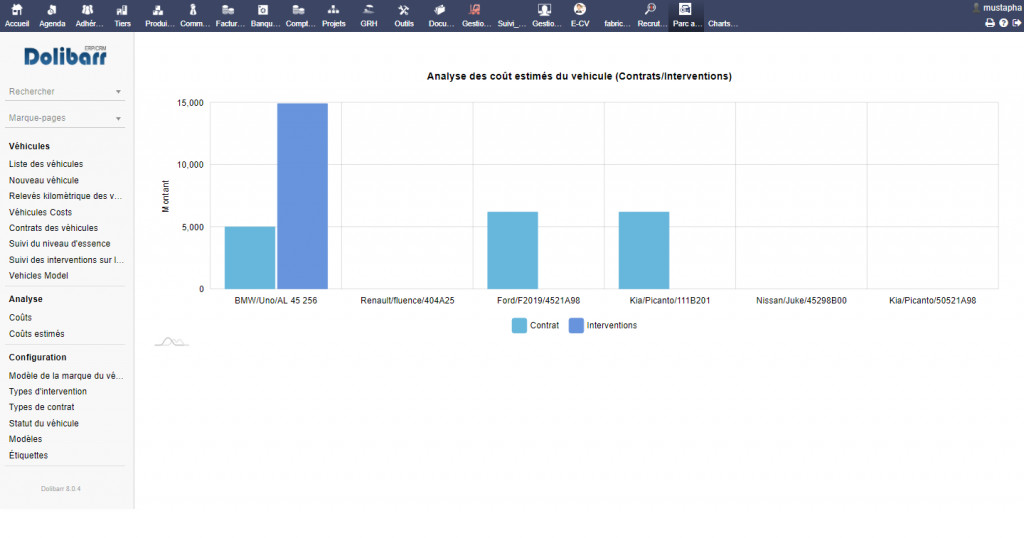Click the Dolibarr logo
This screenshot has width=1024, height=538.
tap(65, 56)
